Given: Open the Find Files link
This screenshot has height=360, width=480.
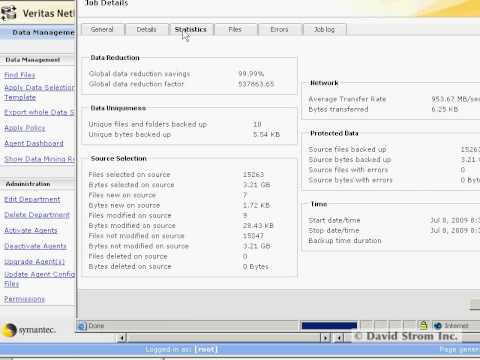Looking at the screenshot, I should pyautogui.click(x=20, y=75).
